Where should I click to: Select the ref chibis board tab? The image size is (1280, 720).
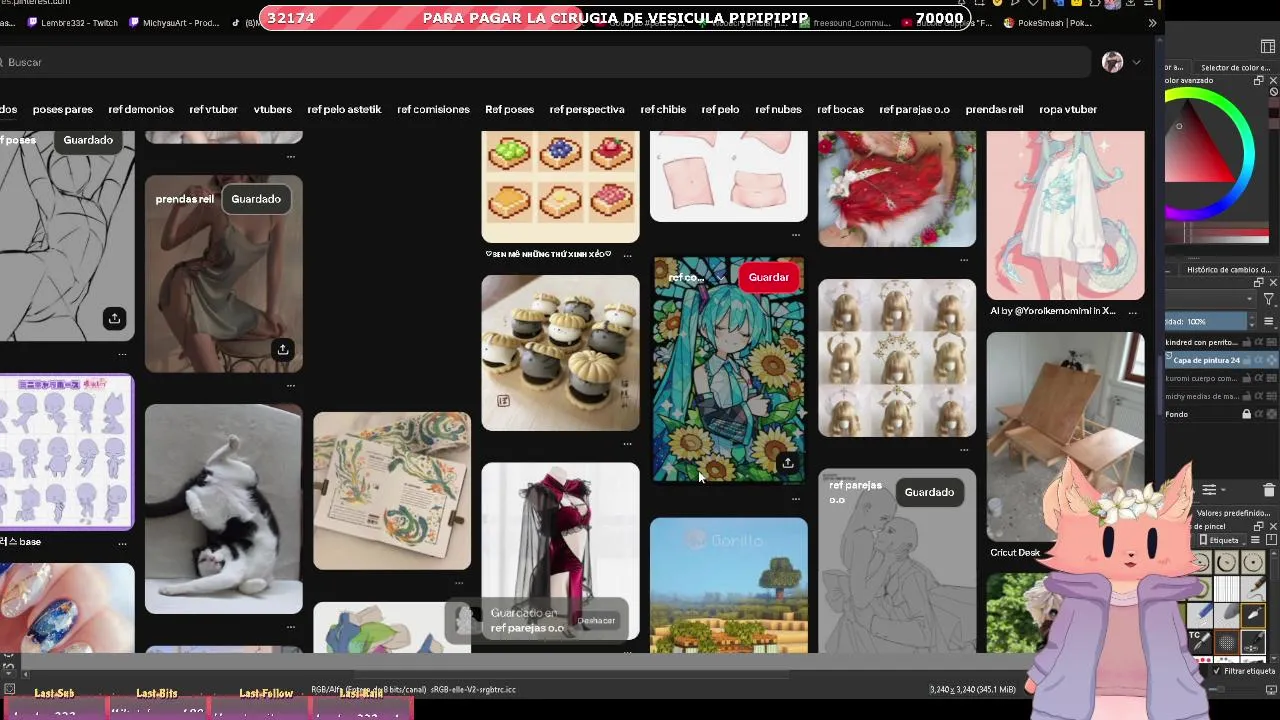click(x=663, y=109)
